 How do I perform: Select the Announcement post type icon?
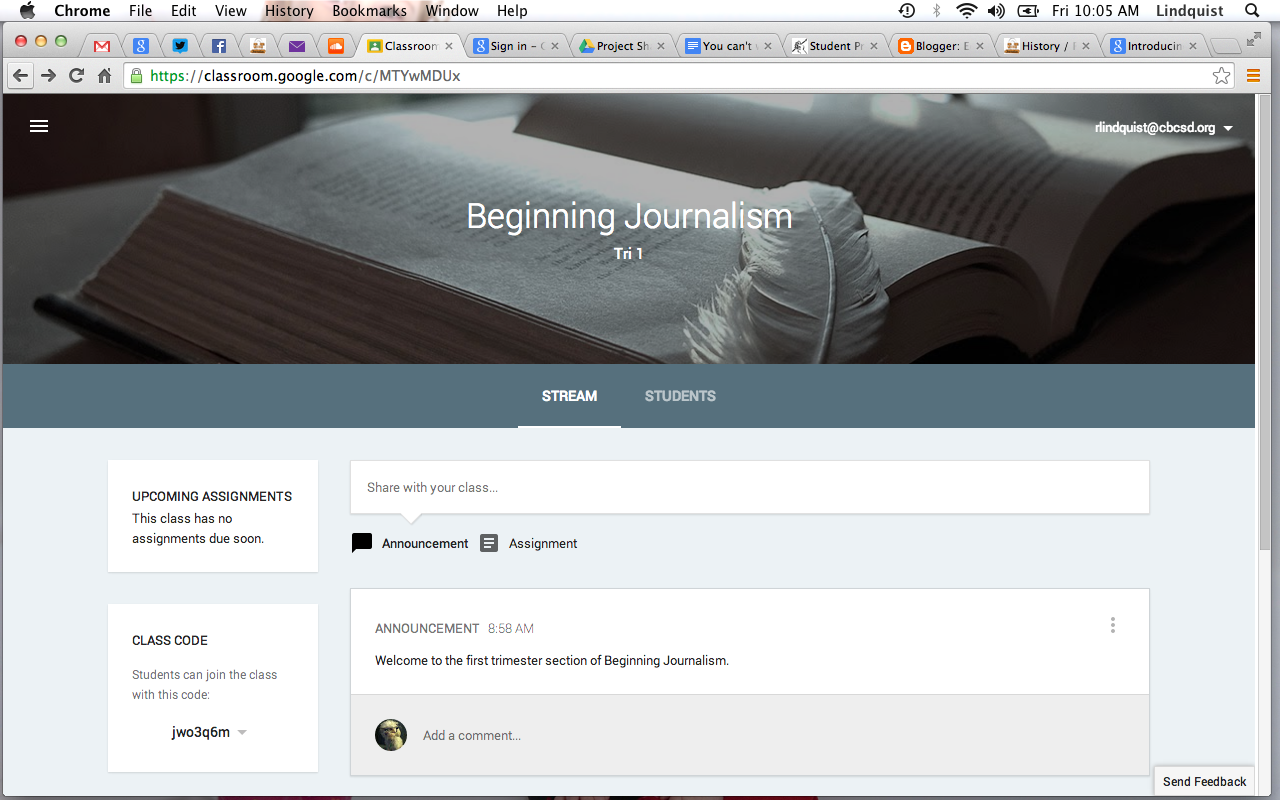coord(361,543)
